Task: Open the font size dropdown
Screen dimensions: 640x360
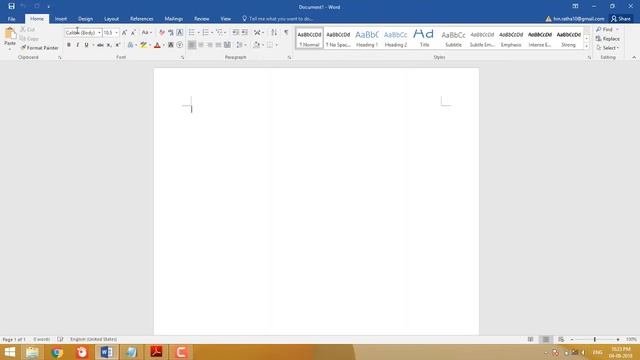Action: point(116,32)
